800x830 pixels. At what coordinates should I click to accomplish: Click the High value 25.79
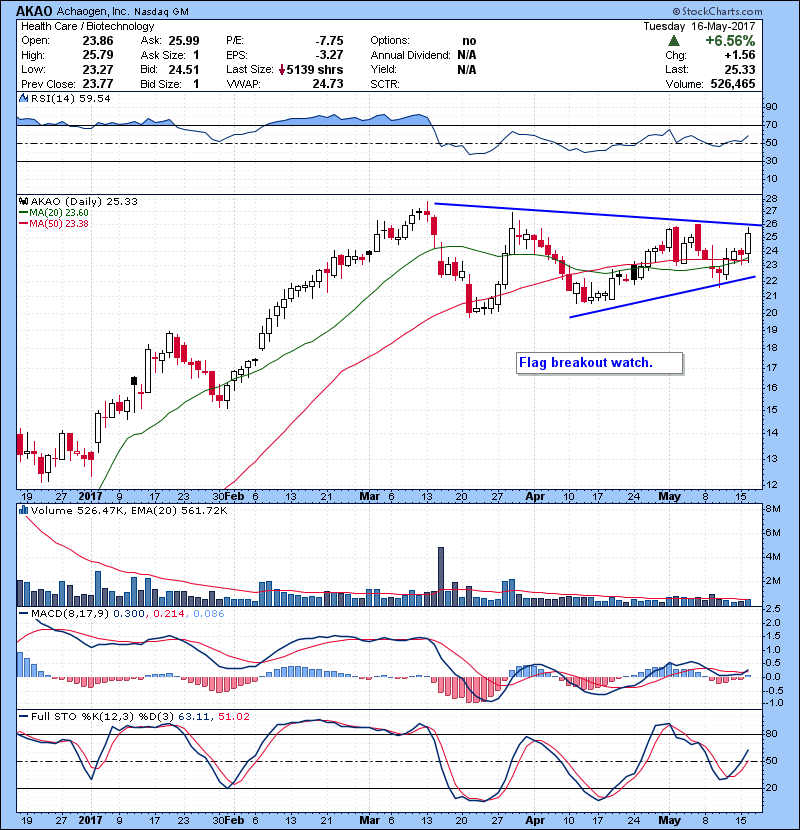point(97,55)
